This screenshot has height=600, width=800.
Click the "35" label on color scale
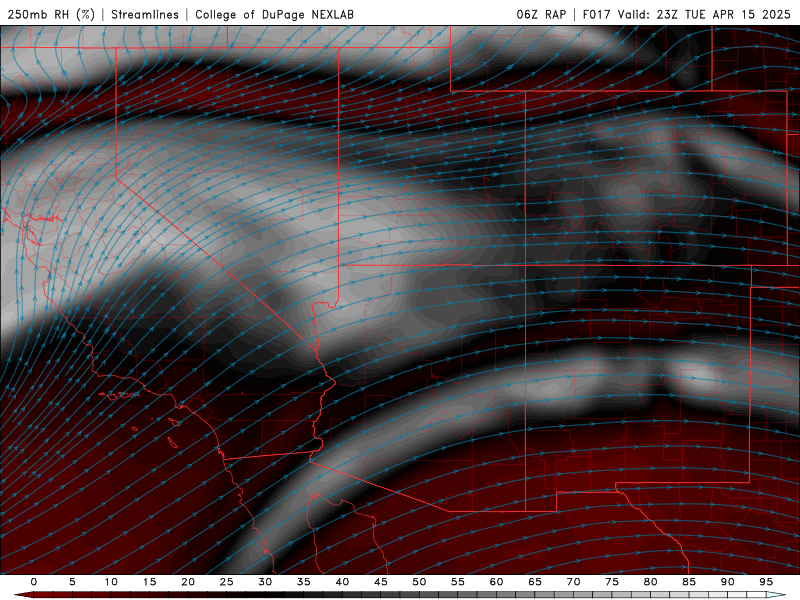(304, 582)
